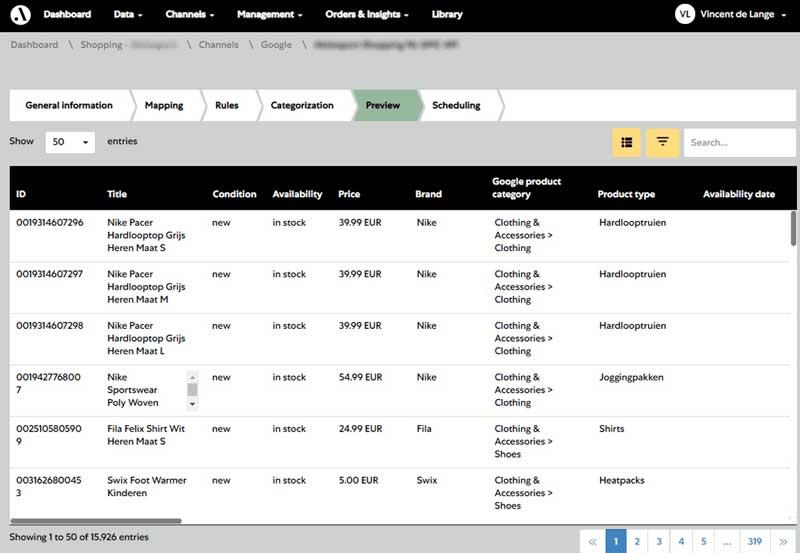Switch to the Mapping step tab
Screen dimensions: 800x553
coord(164,105)
